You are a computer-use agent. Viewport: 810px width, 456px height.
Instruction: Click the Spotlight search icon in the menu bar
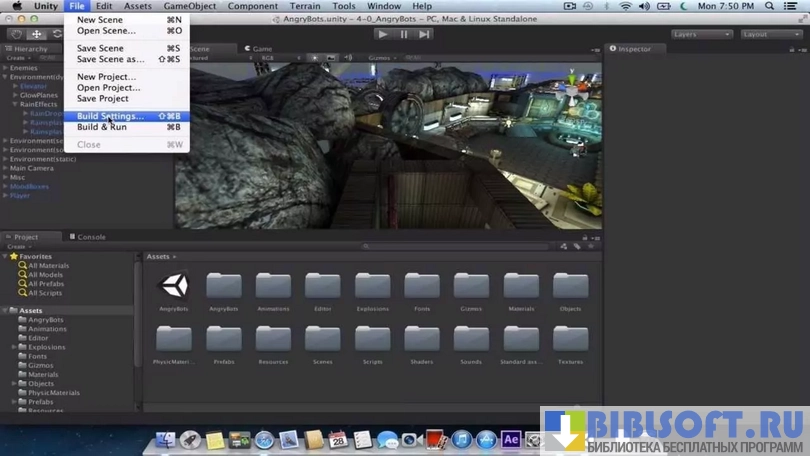pyautogui.click(x=769, y=6)
